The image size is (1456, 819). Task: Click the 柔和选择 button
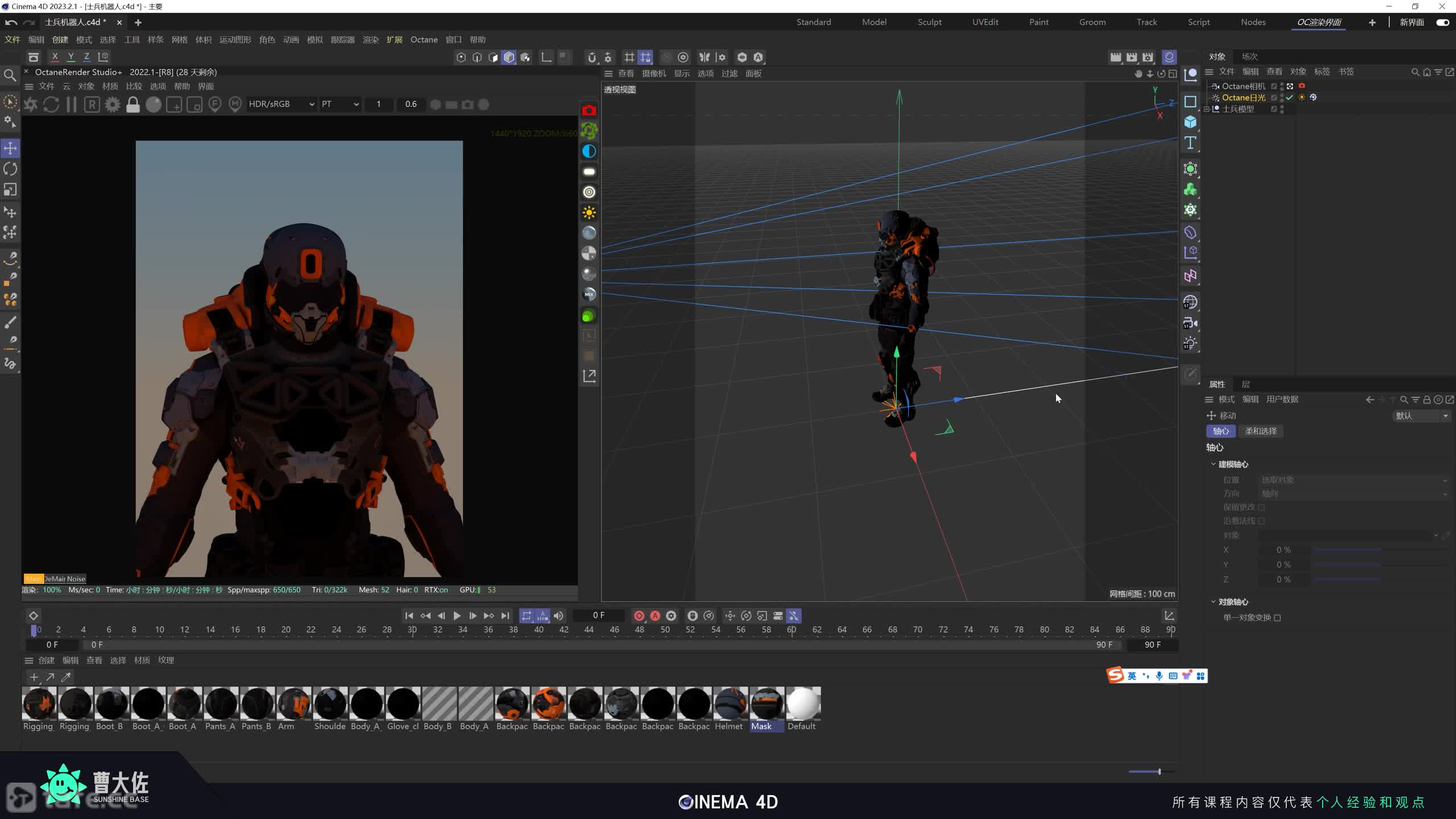pos(1260,431)
